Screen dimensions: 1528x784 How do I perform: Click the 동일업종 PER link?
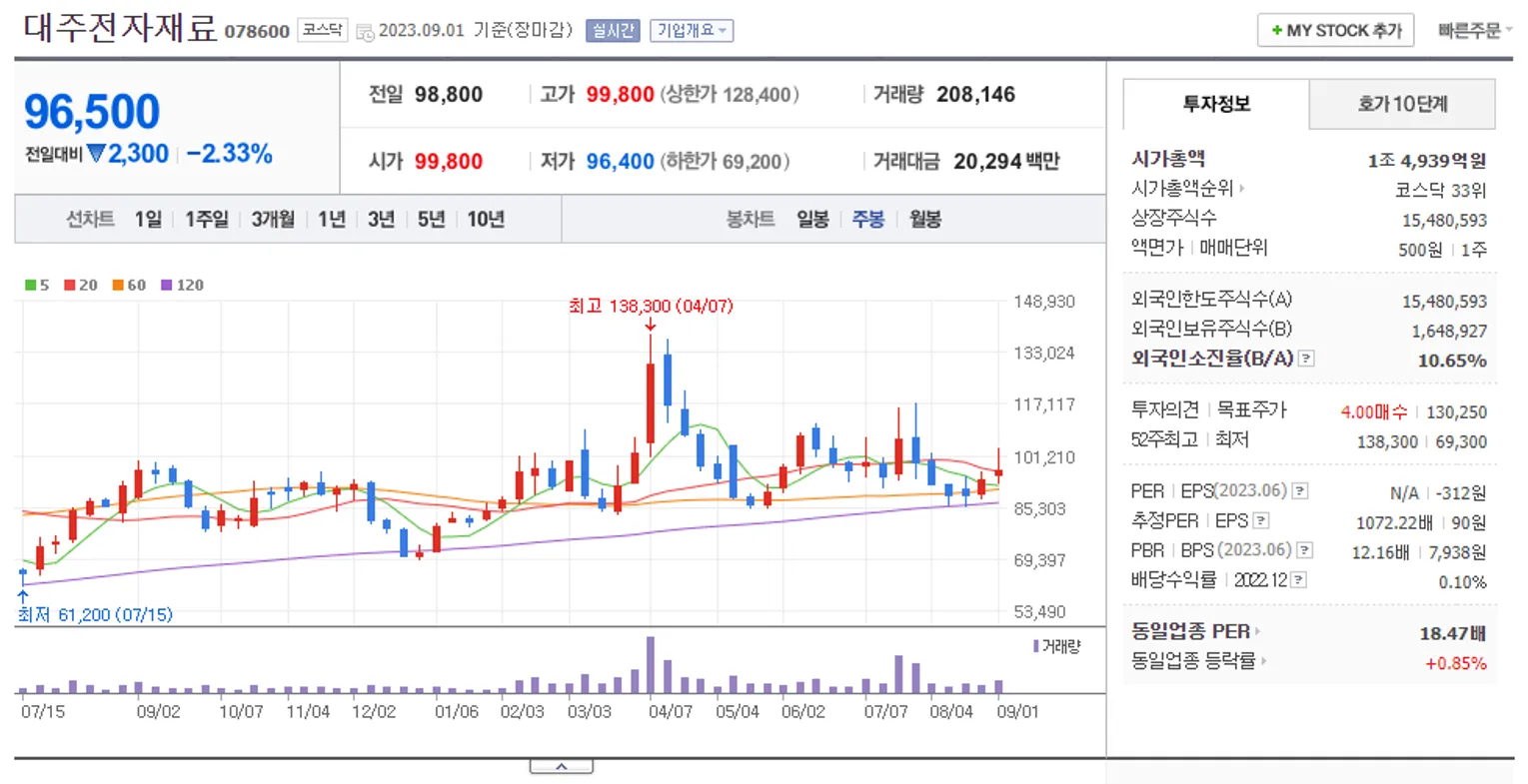1190,632
